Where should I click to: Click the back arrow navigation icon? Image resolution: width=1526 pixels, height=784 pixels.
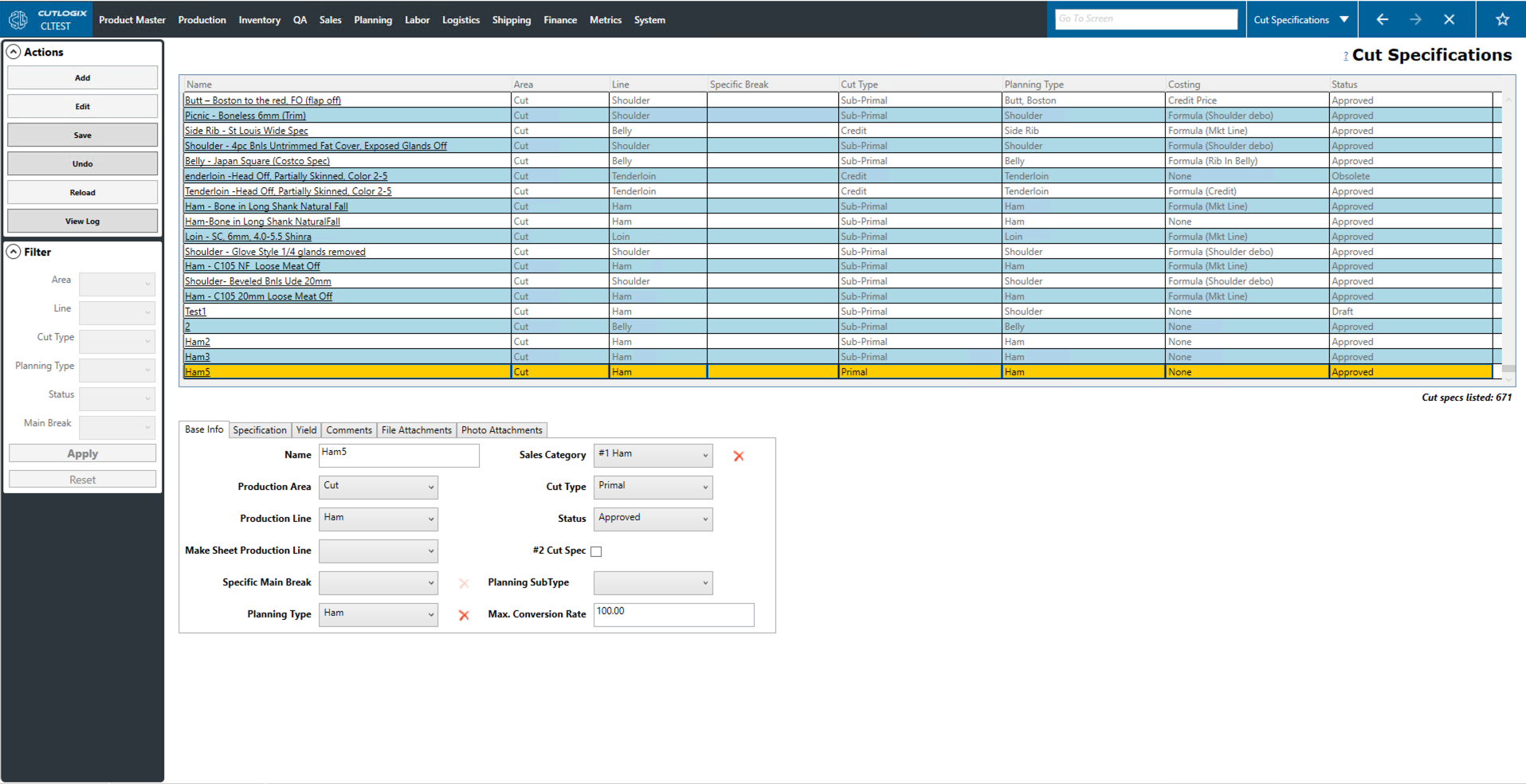coord(1383,20)
